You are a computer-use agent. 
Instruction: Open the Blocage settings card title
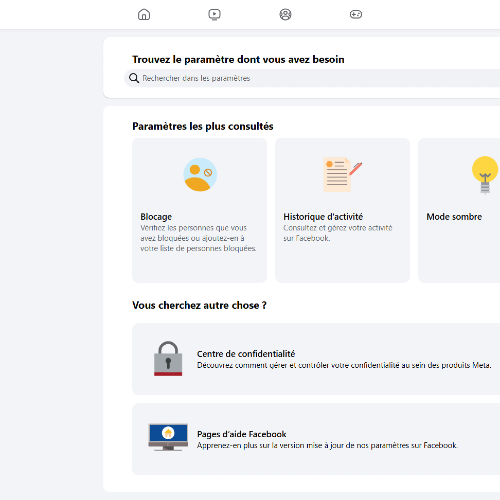(x=156, y=217)
